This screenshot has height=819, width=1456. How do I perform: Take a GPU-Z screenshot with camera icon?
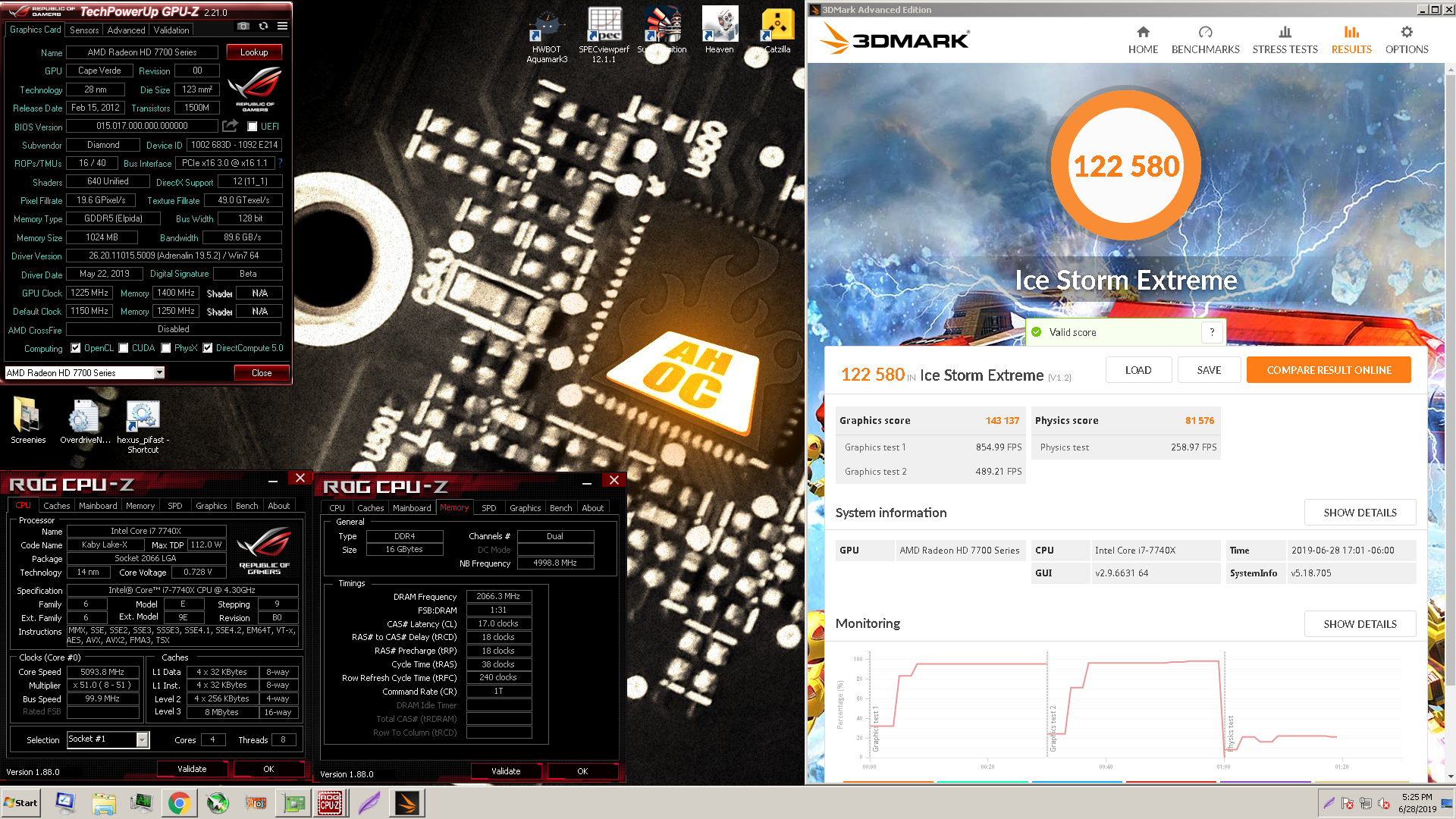(243, 26)
